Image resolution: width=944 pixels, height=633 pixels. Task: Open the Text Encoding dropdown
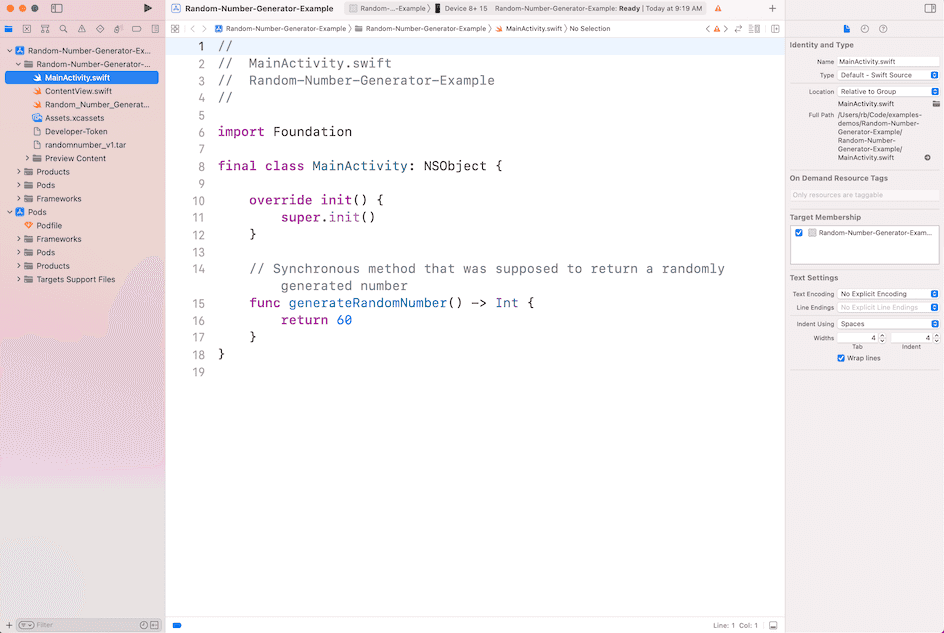[888, 294]
